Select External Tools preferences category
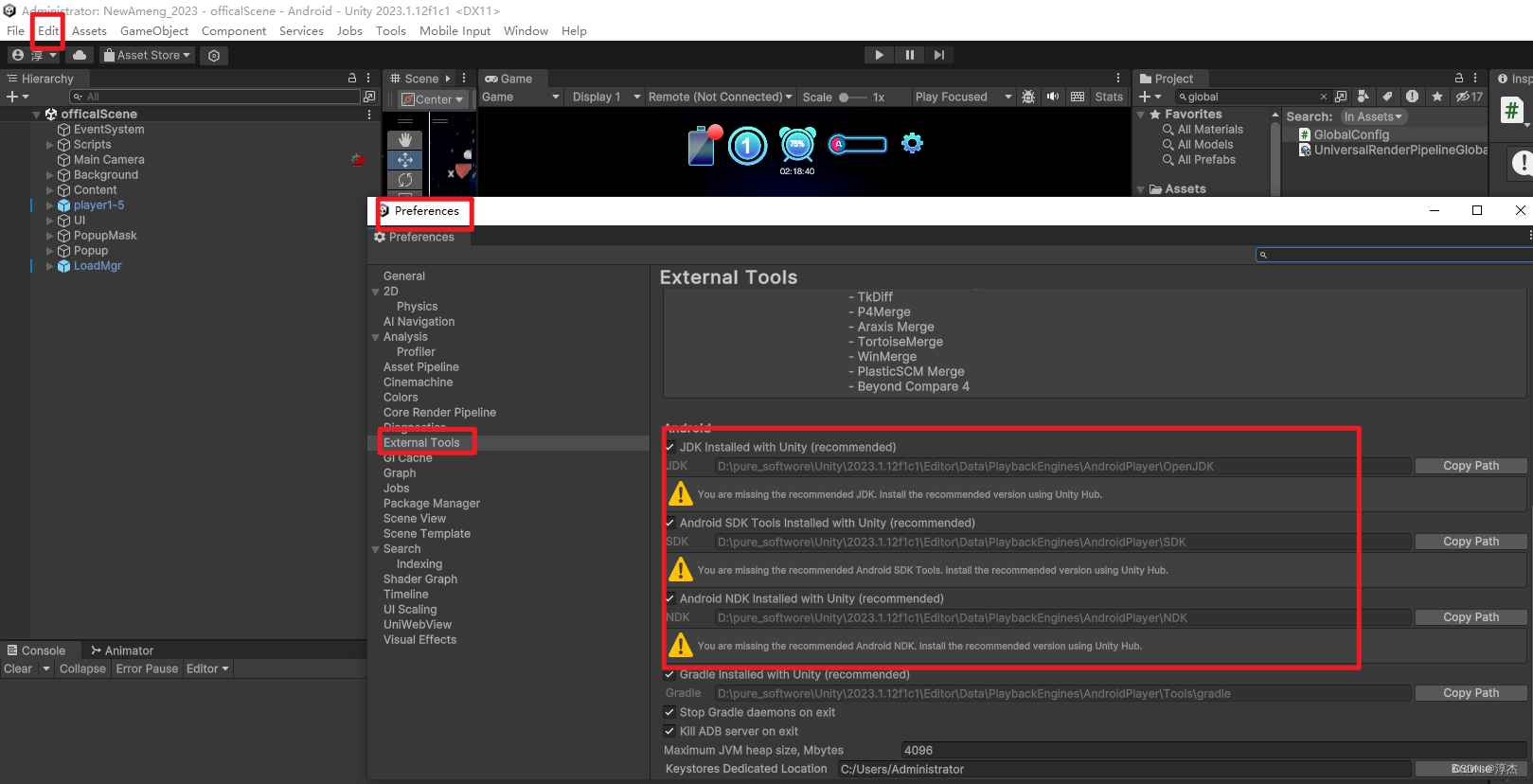This screenshot has height=784, width=1533. 421,442
